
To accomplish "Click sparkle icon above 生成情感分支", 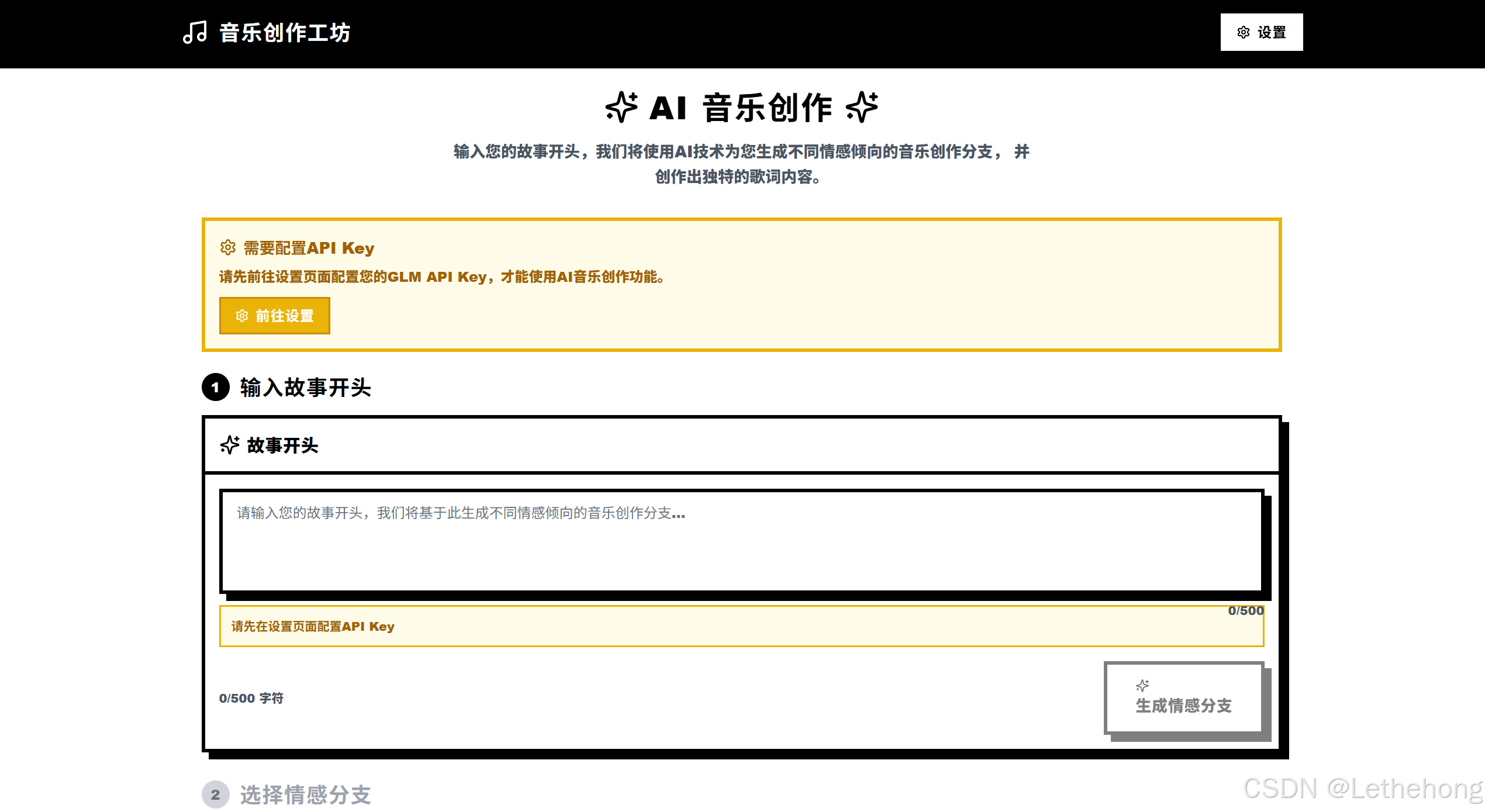I will [x=1142, y=685].
